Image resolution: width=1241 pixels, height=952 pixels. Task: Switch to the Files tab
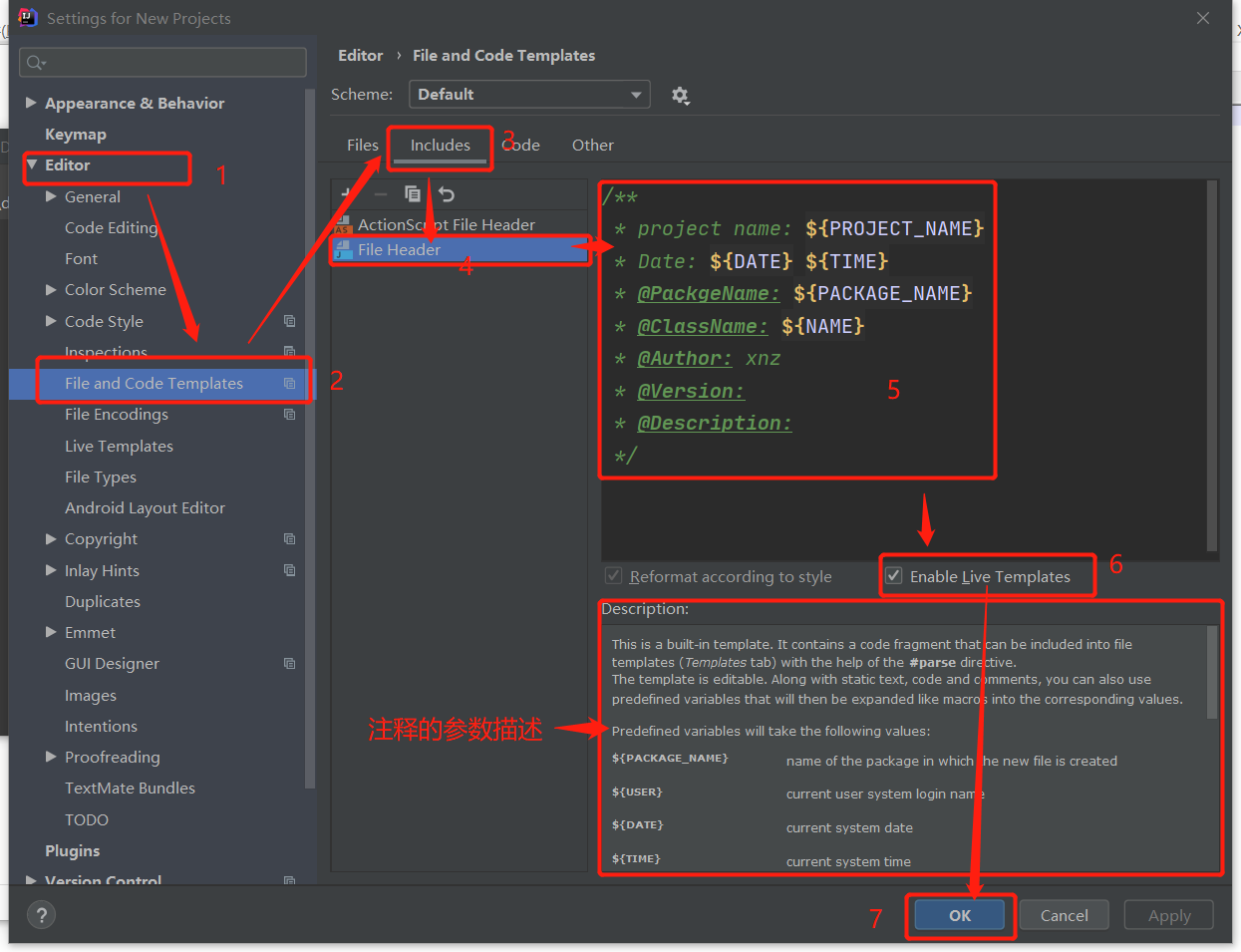point(362,145)
